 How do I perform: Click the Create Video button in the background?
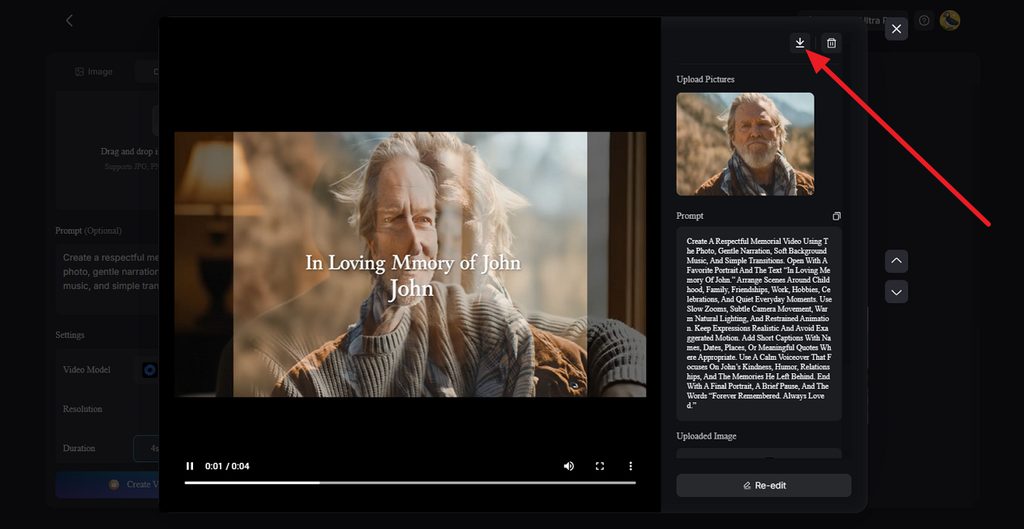(x=108, y=485)
